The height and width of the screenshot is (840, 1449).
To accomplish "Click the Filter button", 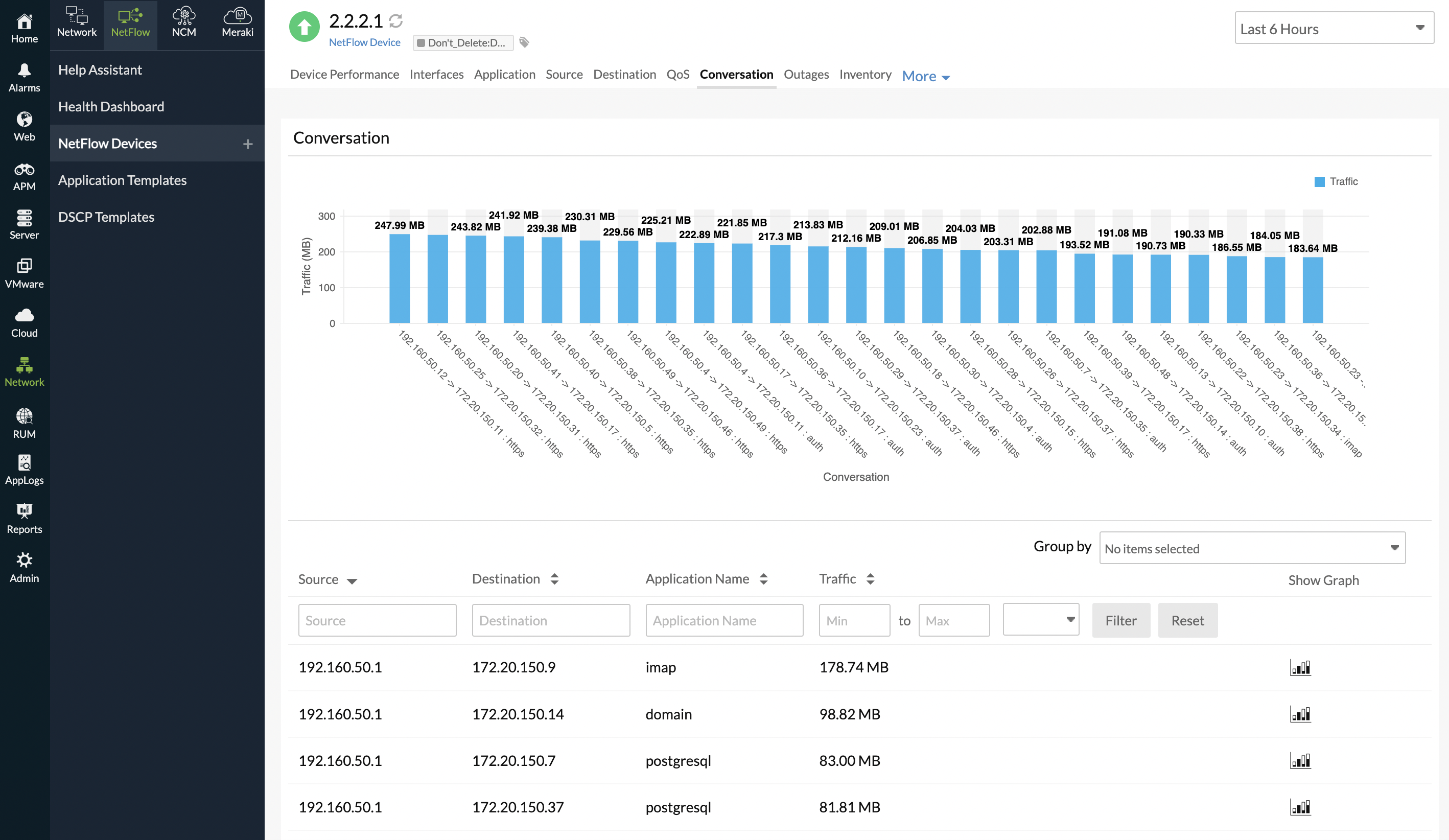I will click(x=1120, y=620).
